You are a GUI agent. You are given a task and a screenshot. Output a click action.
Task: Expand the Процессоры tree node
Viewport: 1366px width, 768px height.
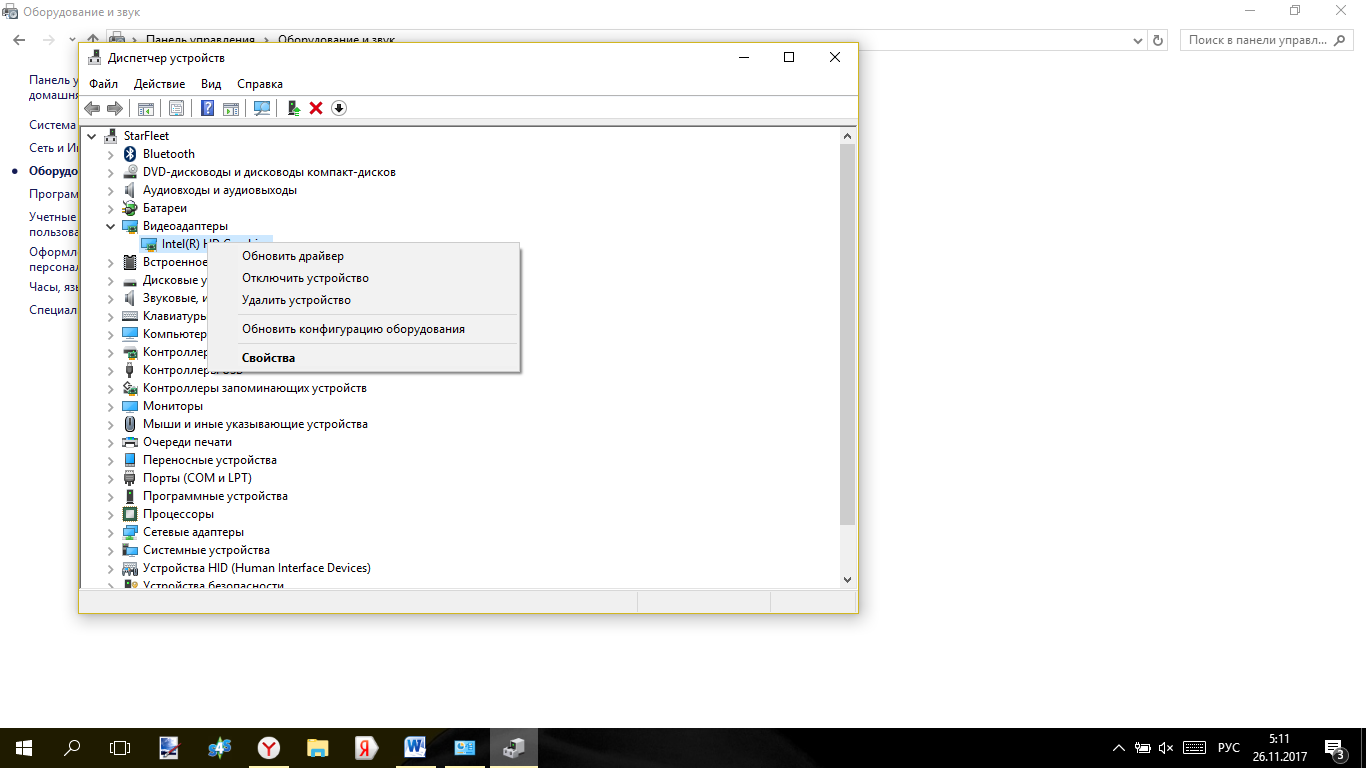[111, 514]
